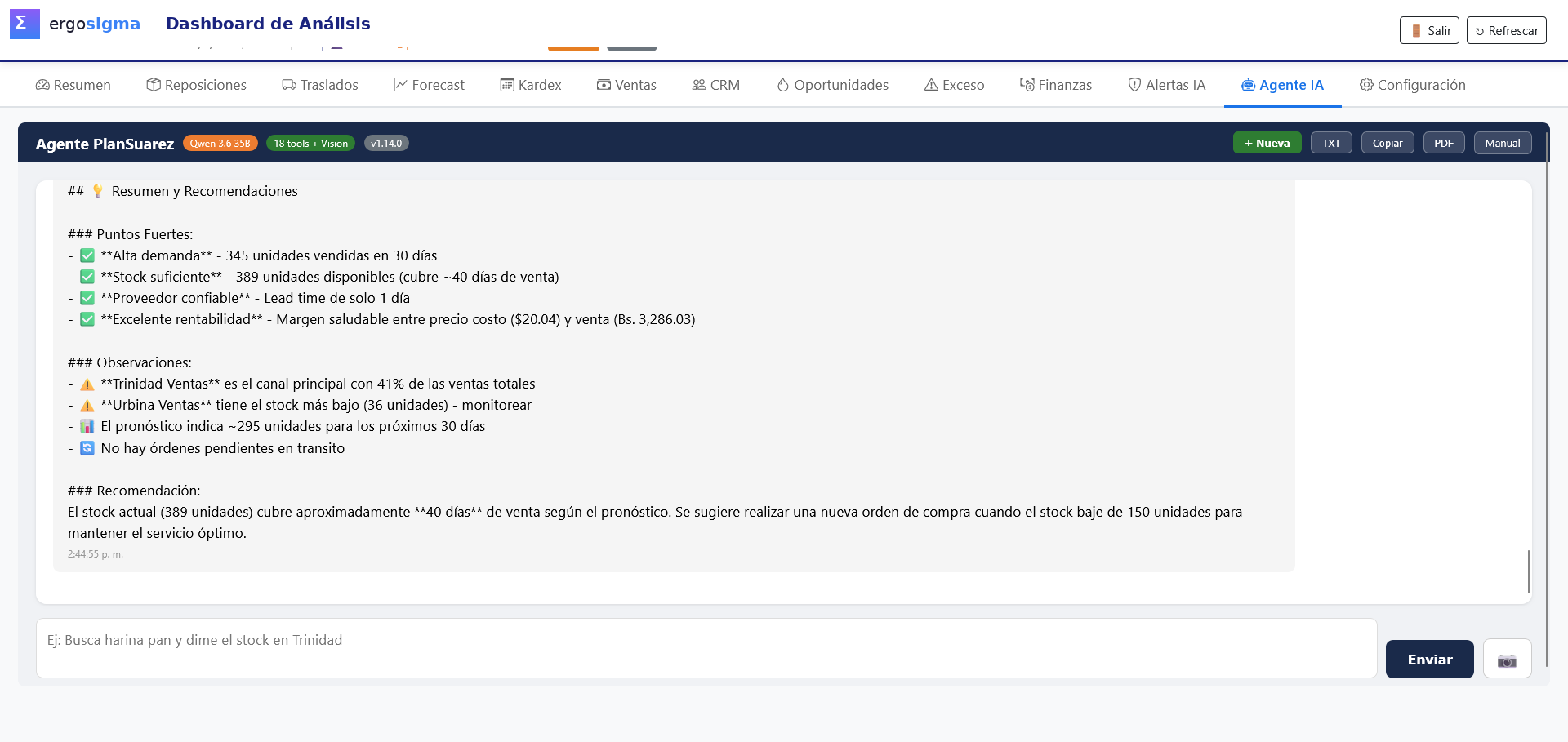The height and width of the screenshot is (742, 1568).
Task: Switch to the Ventas tab
Action: tap(626, 85)
